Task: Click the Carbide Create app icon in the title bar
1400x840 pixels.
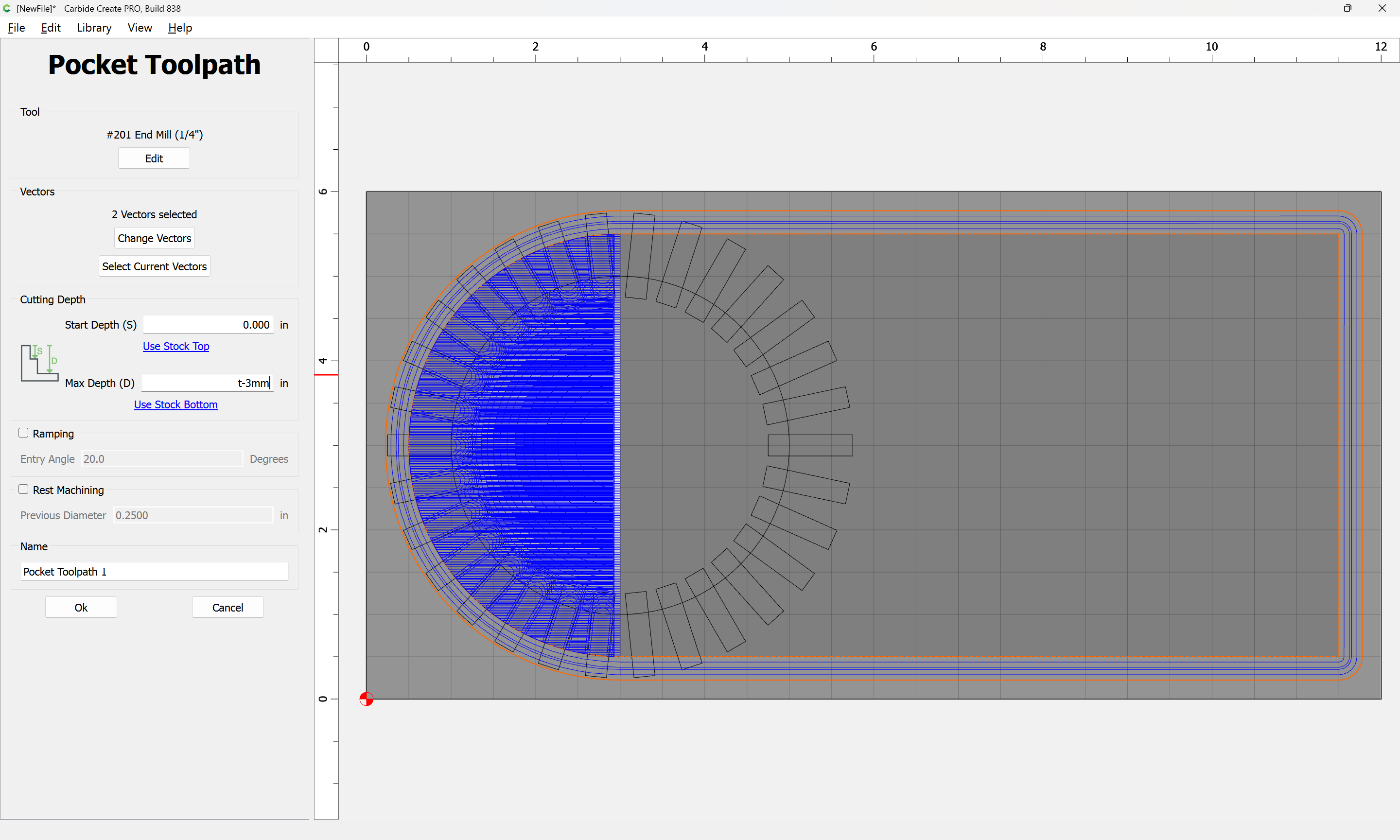Action: click(7, 8)
